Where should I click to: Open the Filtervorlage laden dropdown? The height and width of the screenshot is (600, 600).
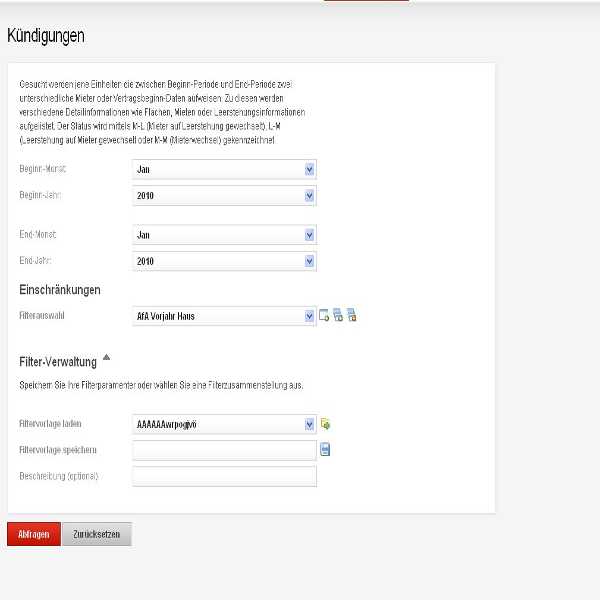[x=224, y=424]
